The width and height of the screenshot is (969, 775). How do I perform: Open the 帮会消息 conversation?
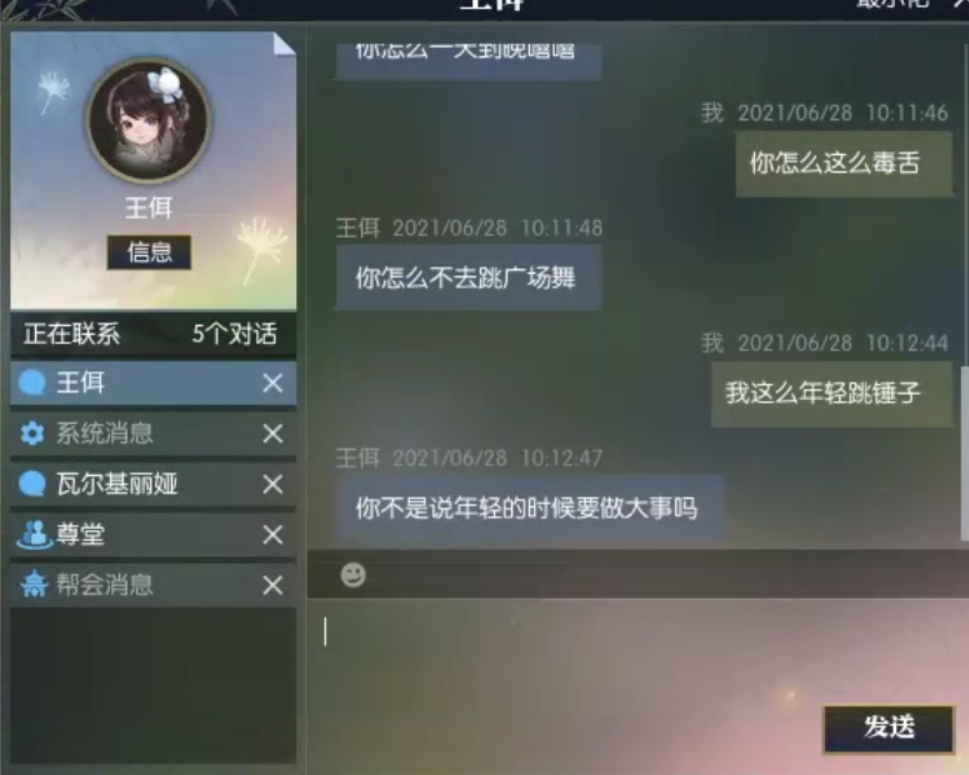click(153, 585)
